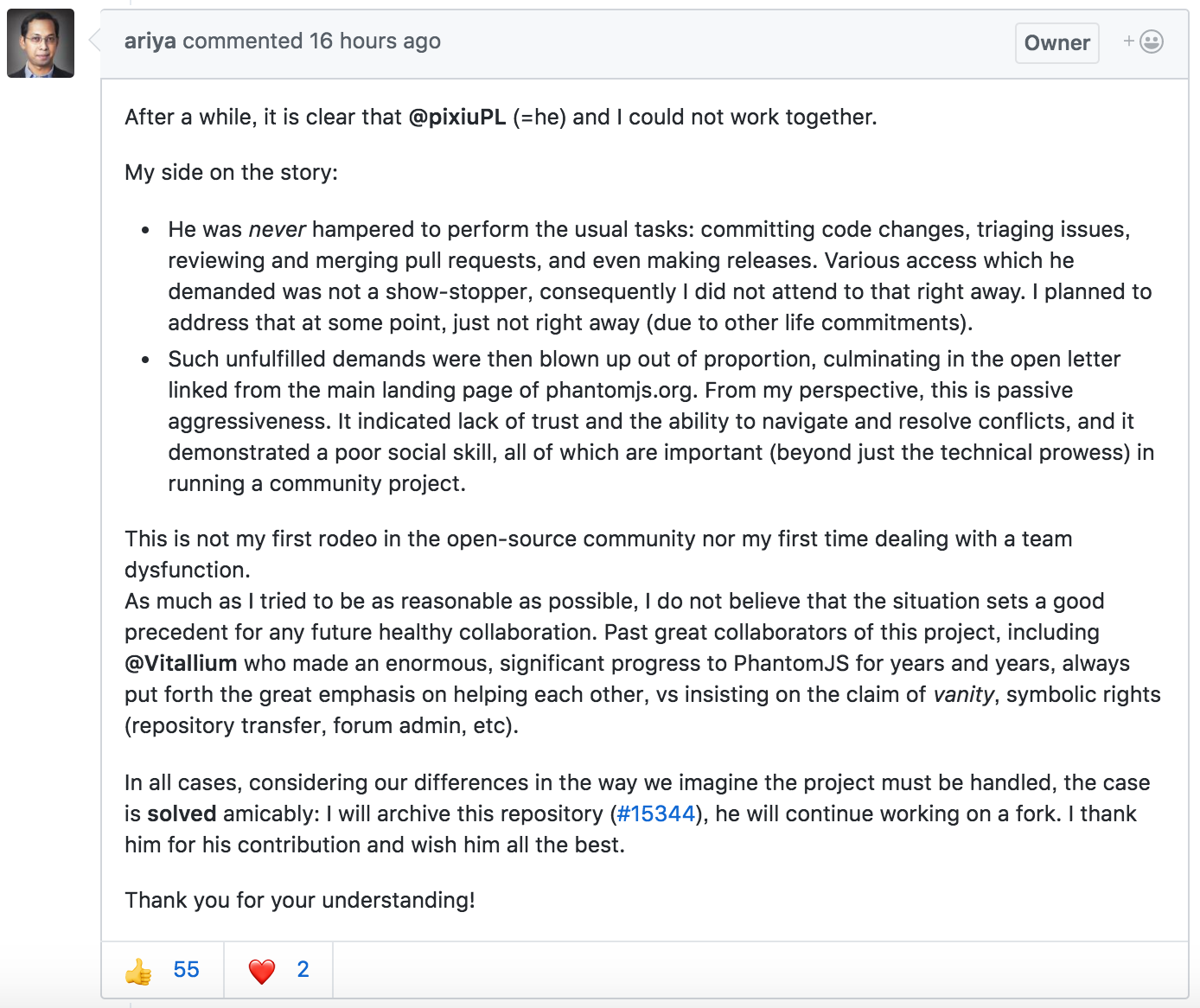The width and height of the screenshot is (1200, 1008).
Task: Click the red heart emoji reaction
Action: tap(262, 971)
